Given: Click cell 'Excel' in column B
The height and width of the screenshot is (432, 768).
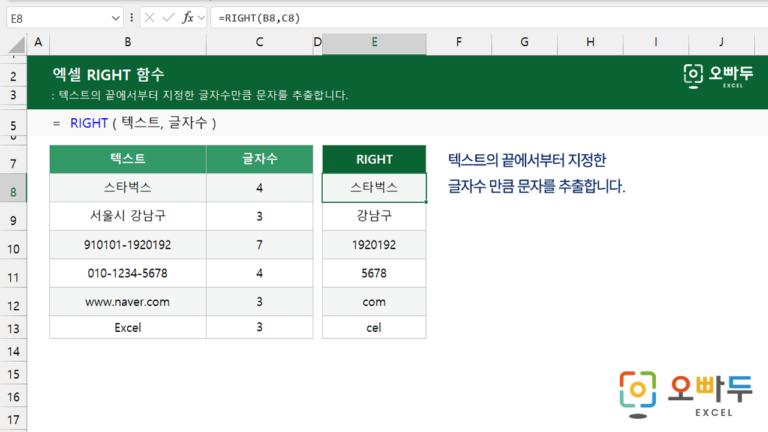Looking at the screenshot, I should (x=128, y=327).
